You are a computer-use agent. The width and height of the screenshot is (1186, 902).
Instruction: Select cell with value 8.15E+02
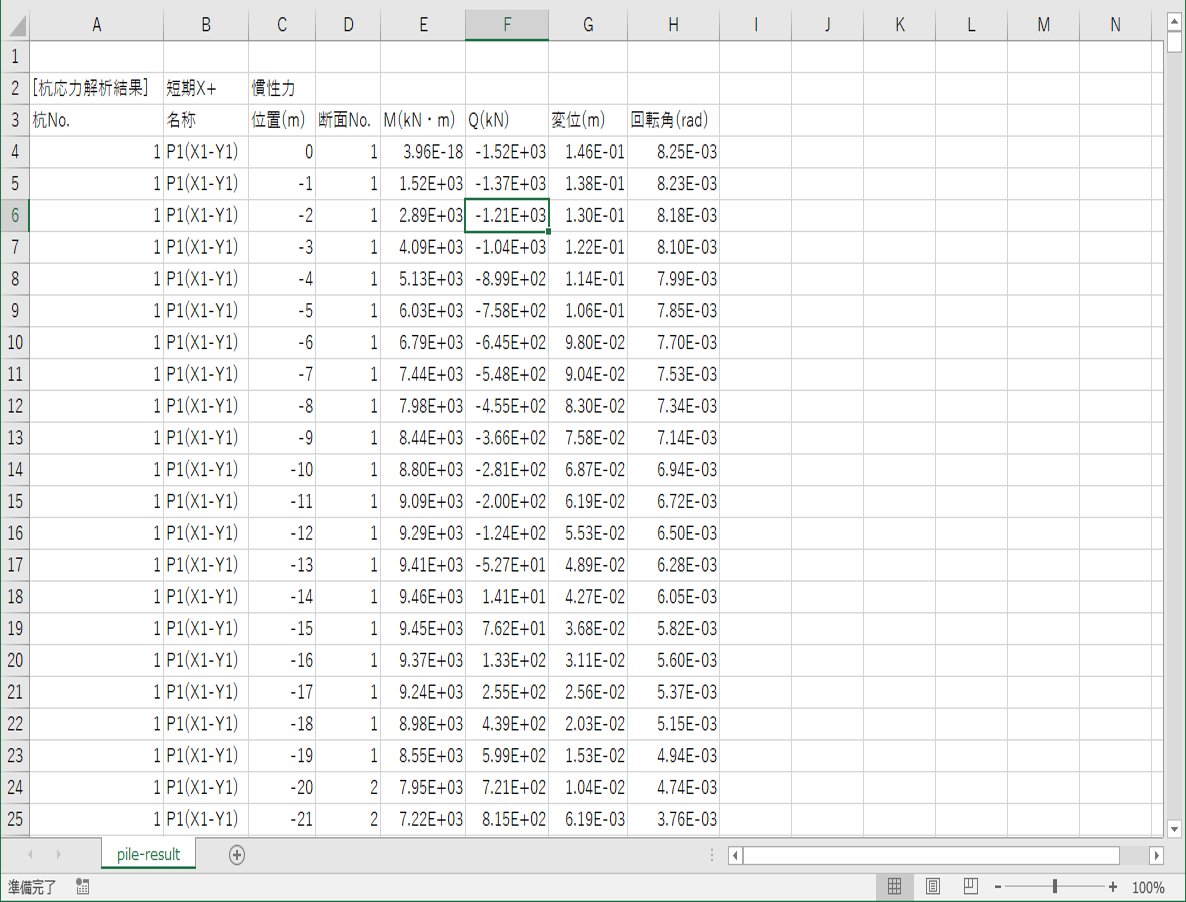tap(507, 819)
